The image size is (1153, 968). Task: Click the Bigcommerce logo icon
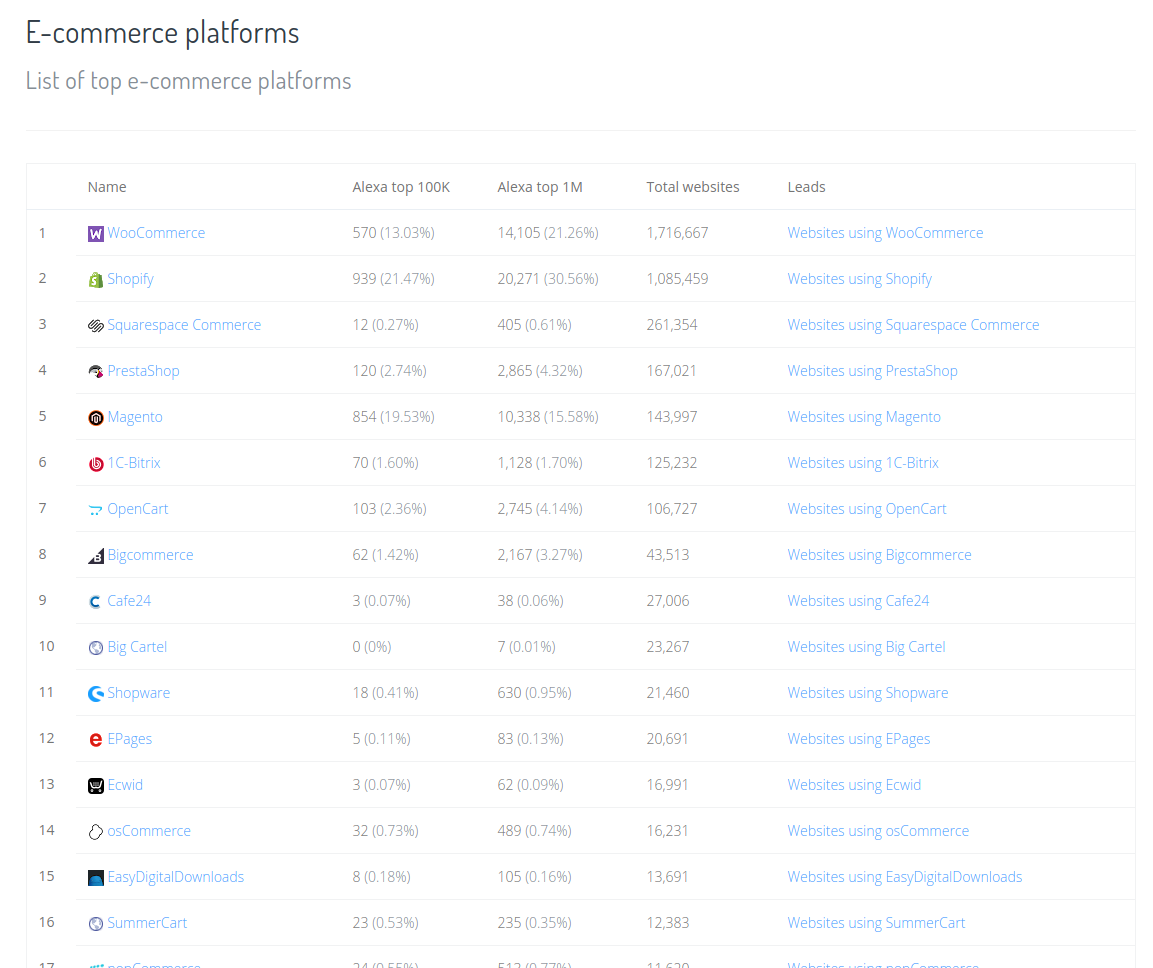[96, 556]
